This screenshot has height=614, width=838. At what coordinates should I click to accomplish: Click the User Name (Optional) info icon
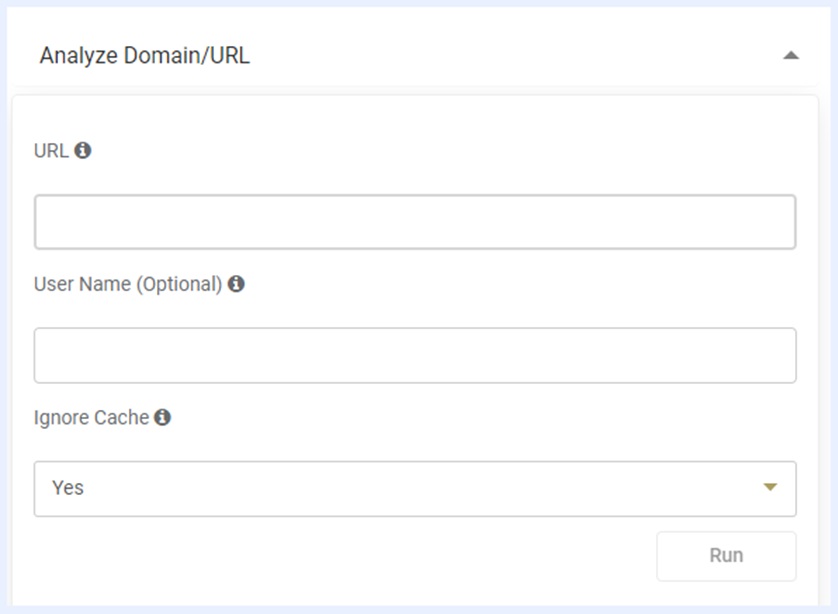click(236, 284)
